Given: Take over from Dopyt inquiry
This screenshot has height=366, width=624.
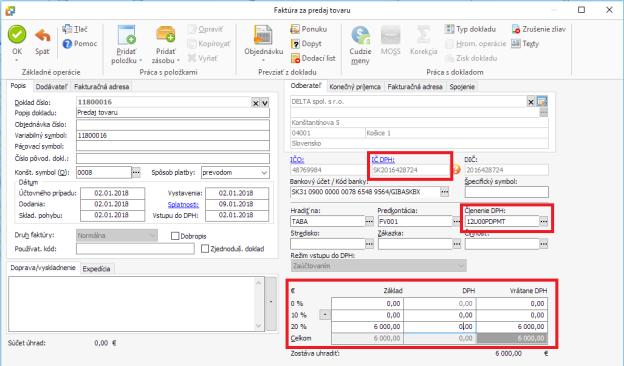Looking at the screenshot, I should (x=306, y=44).
